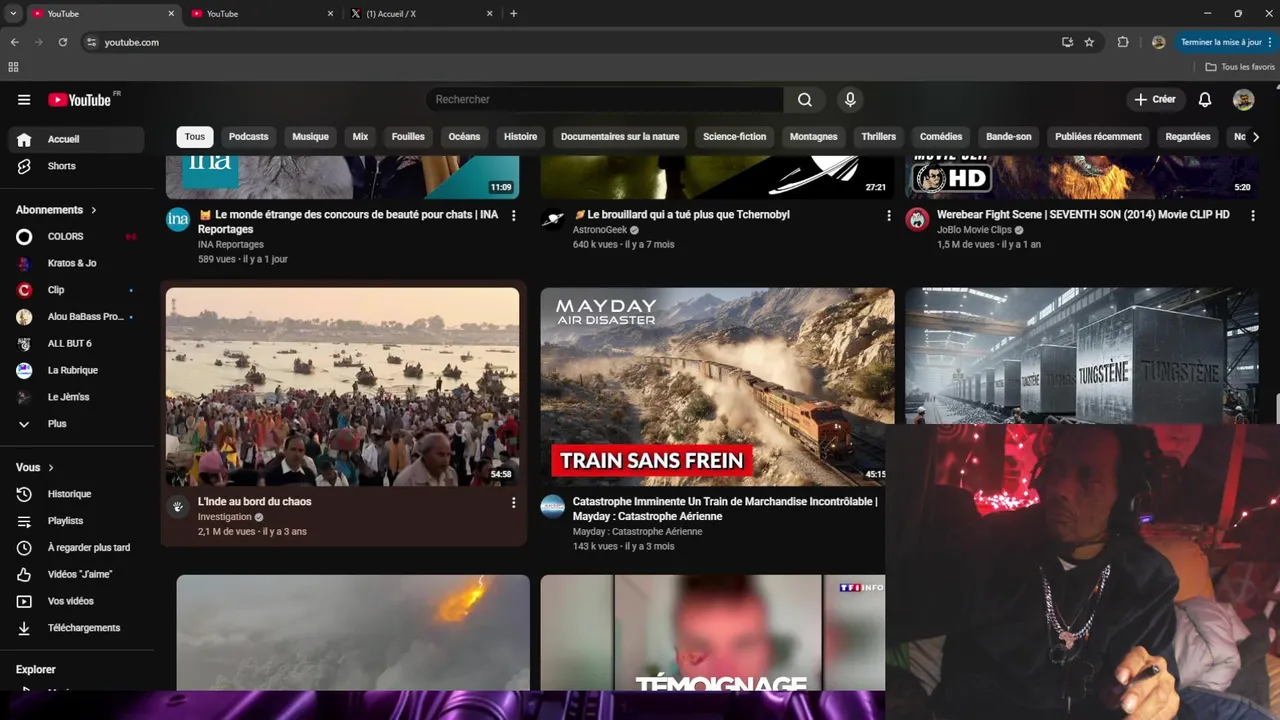Open a new browser tab
The height and width of the screenshot is (720, 1280).
[514, 14]
